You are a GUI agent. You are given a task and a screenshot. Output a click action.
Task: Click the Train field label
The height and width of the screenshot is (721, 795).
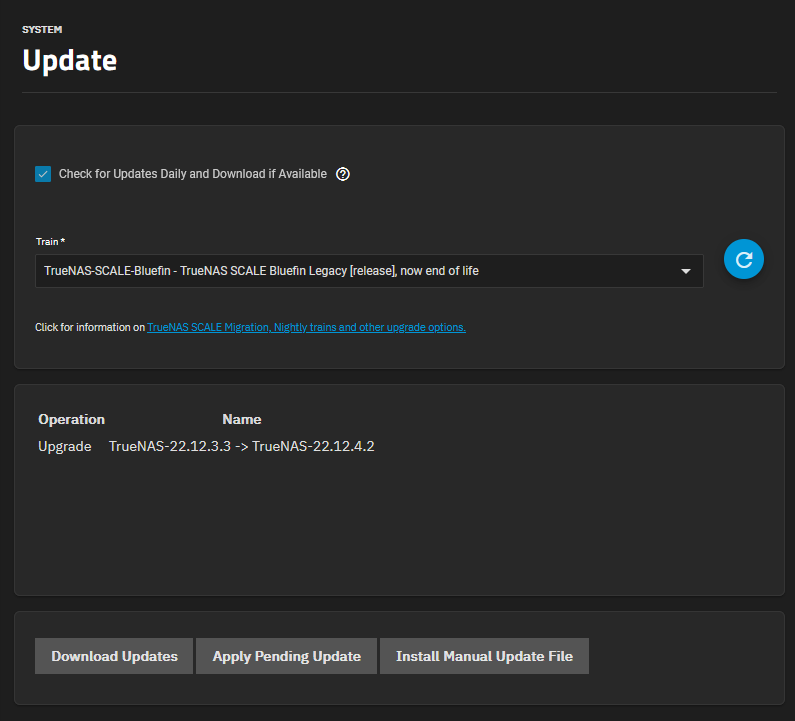coord(50,242)
